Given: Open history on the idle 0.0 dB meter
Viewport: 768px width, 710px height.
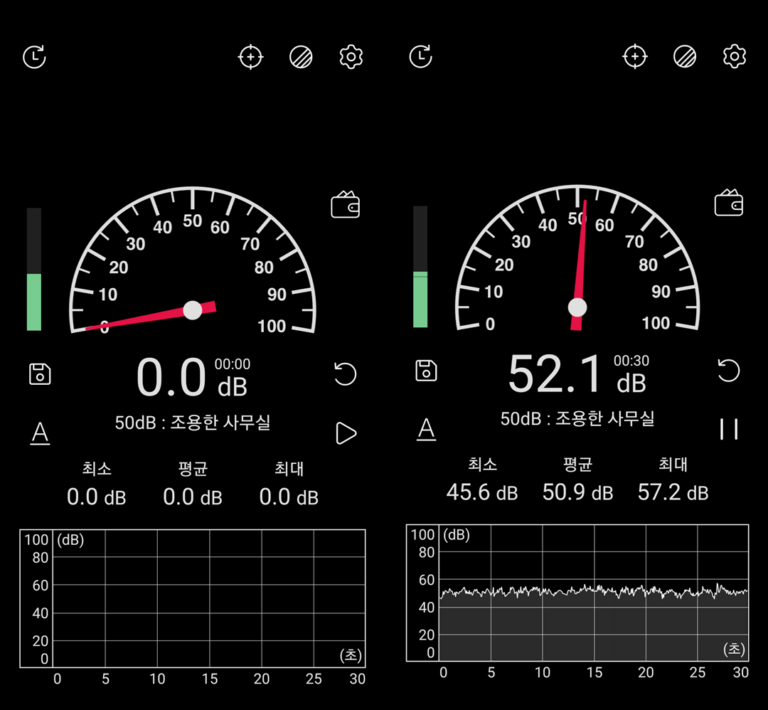Looking at the screenshot, I should [34, 56].
